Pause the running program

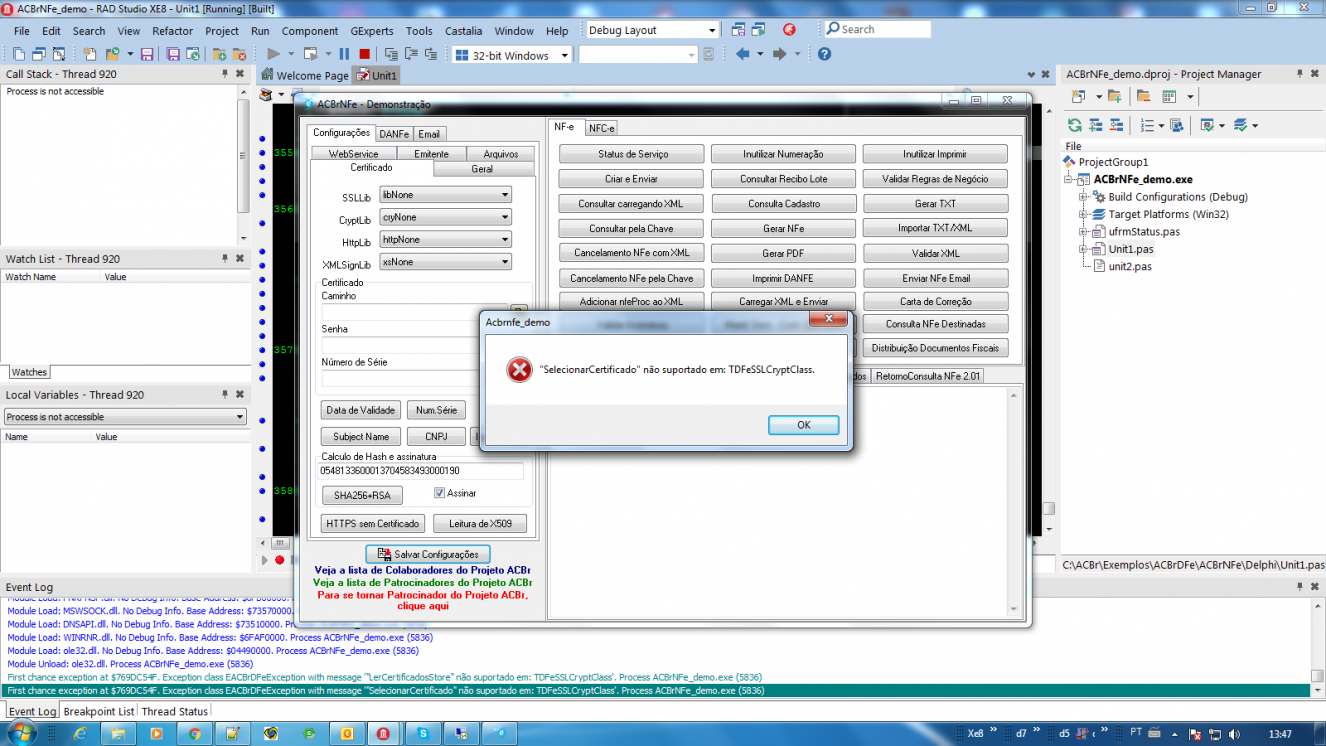[344, 54]
